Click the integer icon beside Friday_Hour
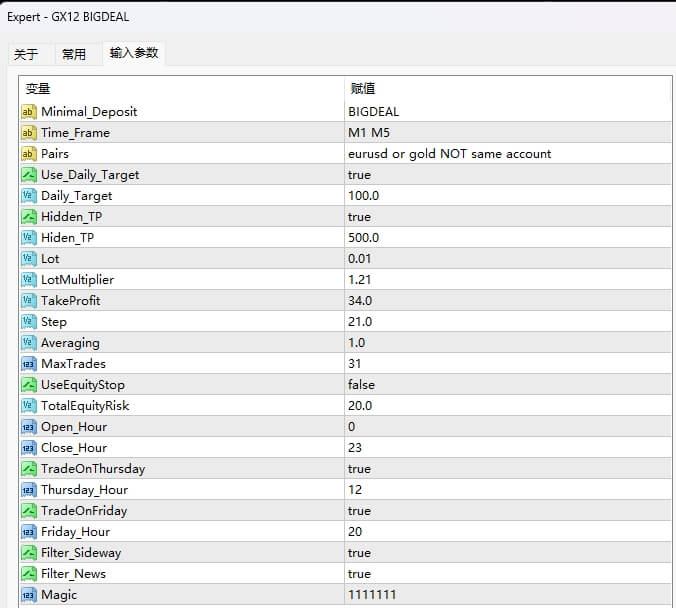The image size is (676, 608). pyautogui.click(x=28, y=532)
